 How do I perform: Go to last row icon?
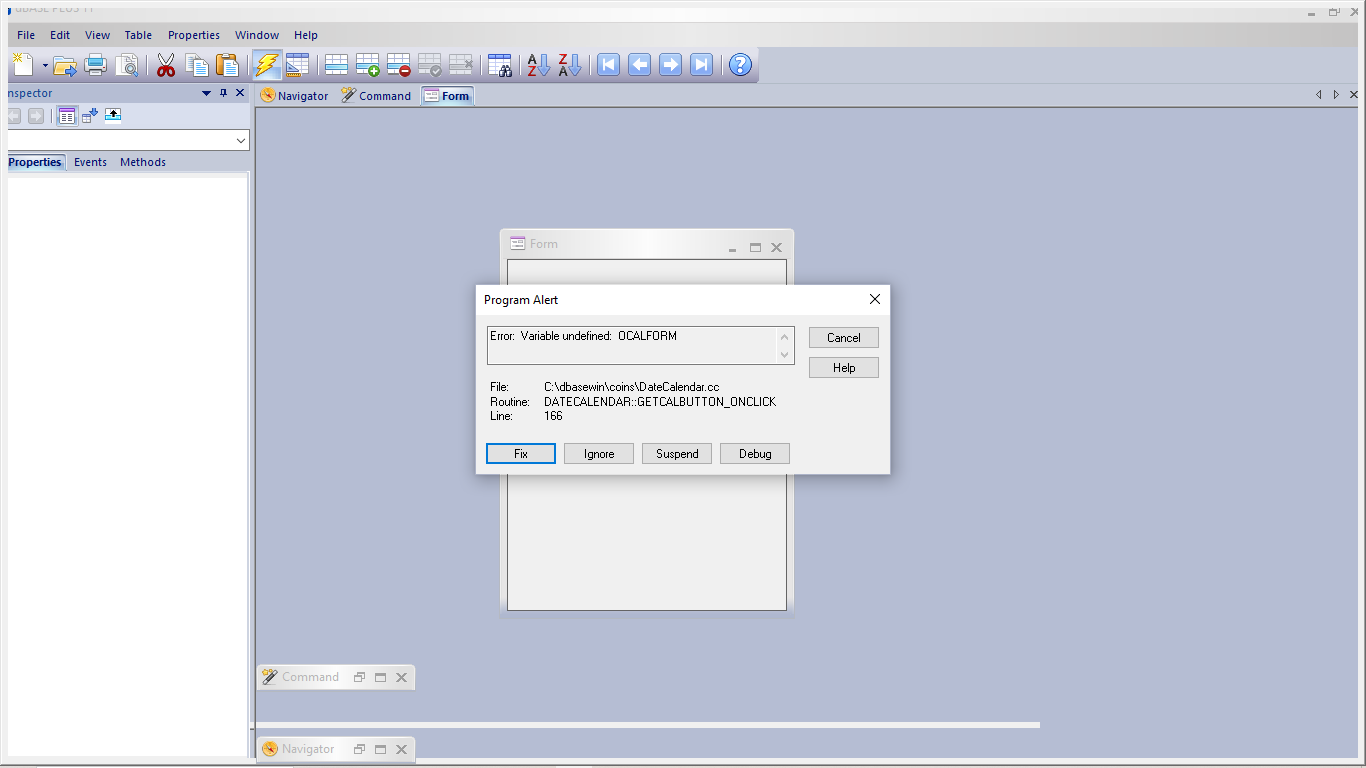click(702, 66)
